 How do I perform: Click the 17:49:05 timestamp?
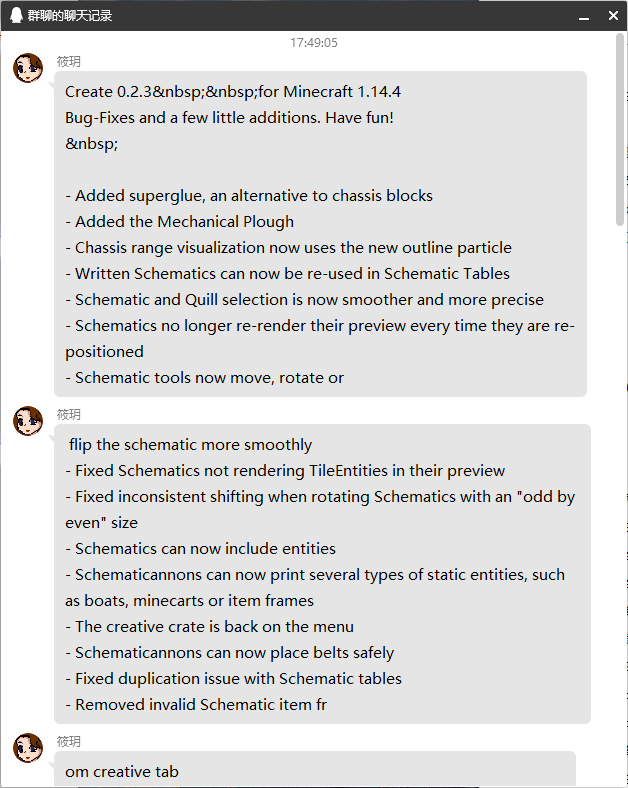point(314,43)
